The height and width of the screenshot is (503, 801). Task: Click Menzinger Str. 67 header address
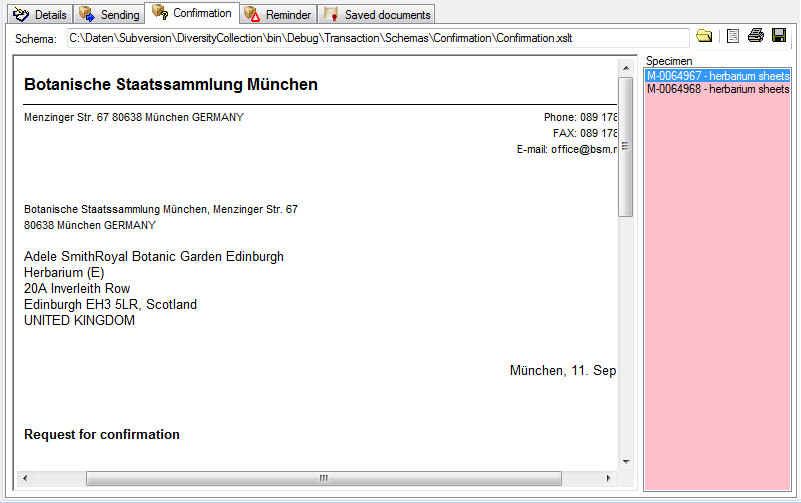(134, 117)
